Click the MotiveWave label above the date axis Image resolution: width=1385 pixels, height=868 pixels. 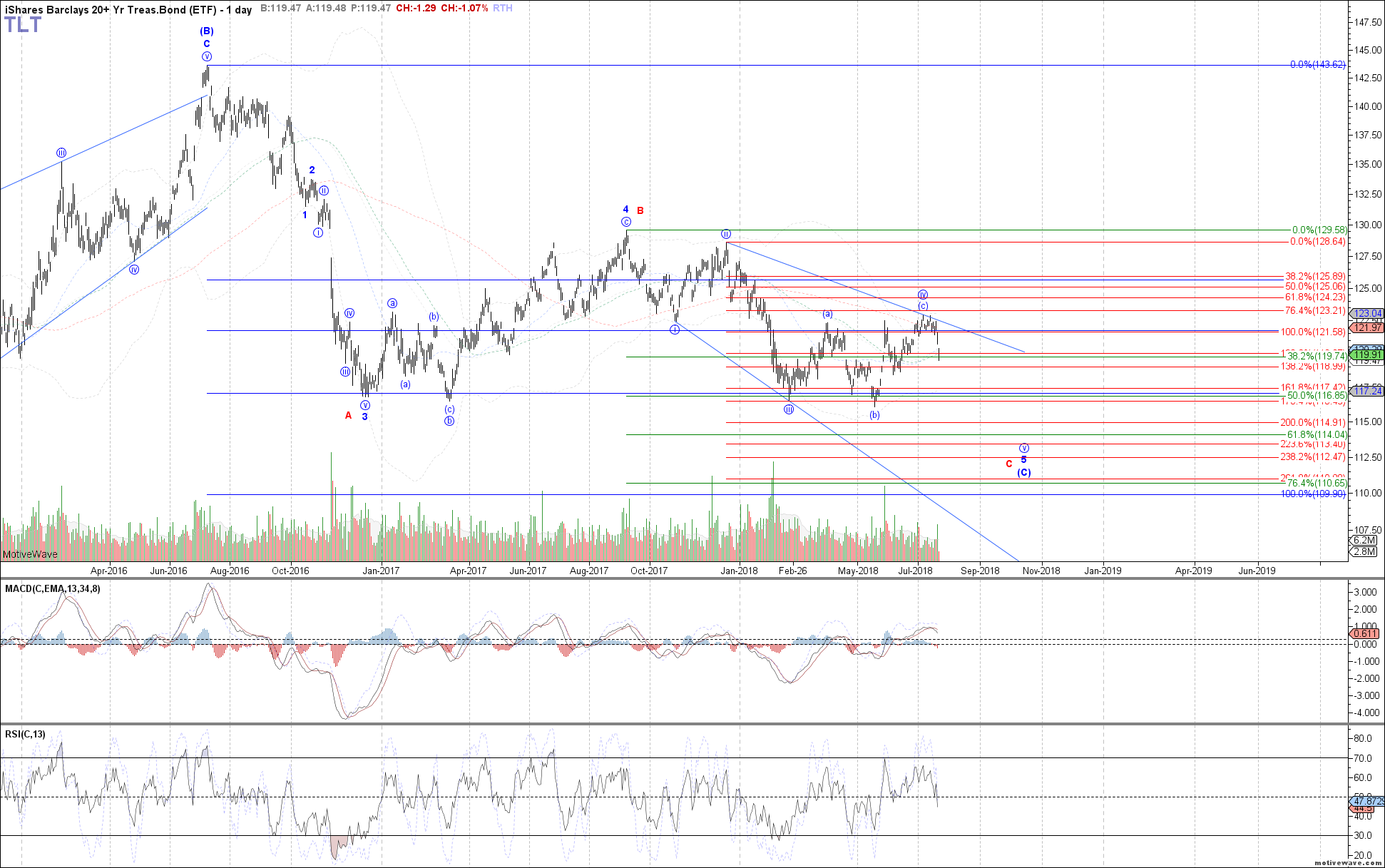point(30,554)
